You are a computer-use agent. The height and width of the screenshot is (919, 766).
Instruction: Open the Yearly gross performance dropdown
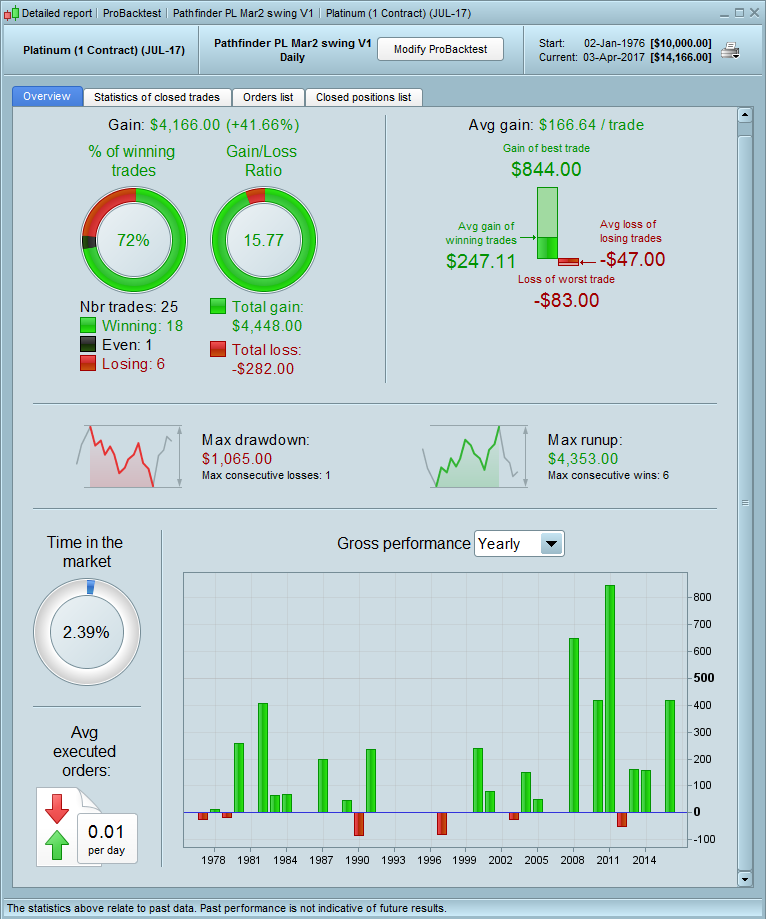point(519,544)
